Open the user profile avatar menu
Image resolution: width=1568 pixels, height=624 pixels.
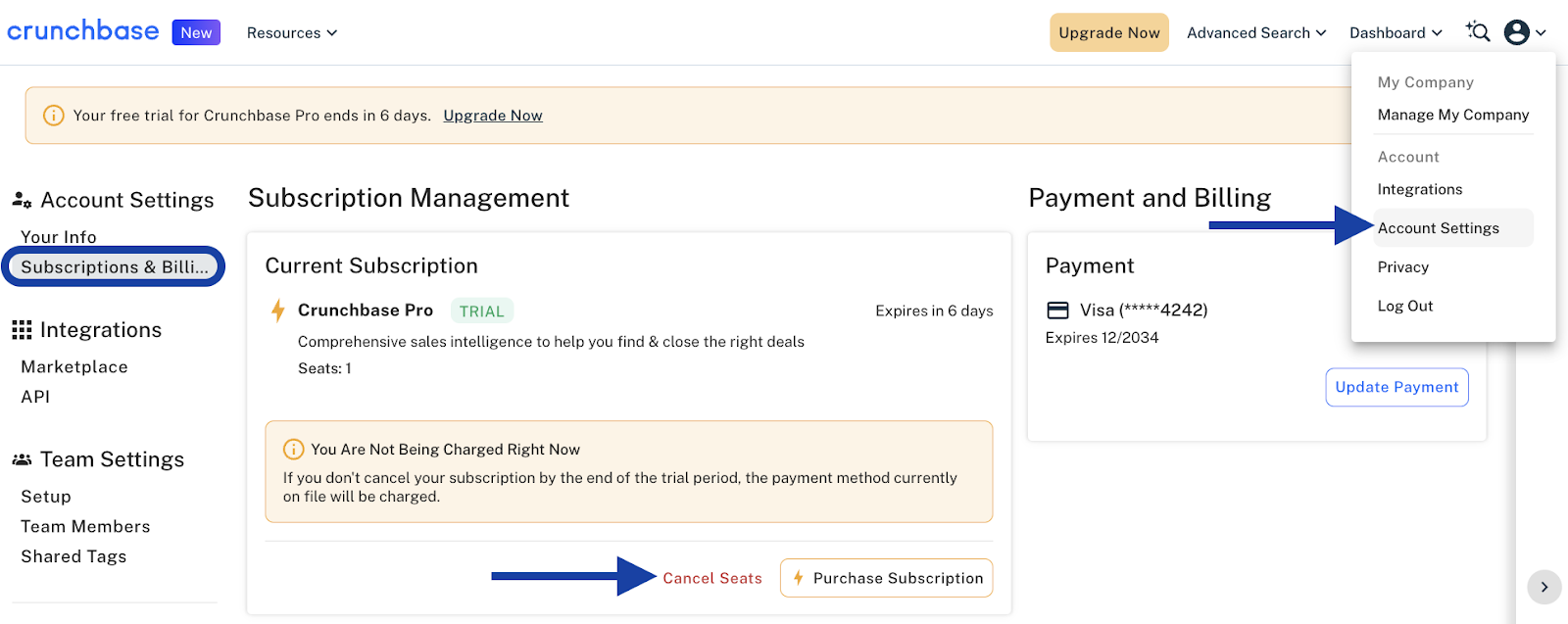(x=1525, y=32)
